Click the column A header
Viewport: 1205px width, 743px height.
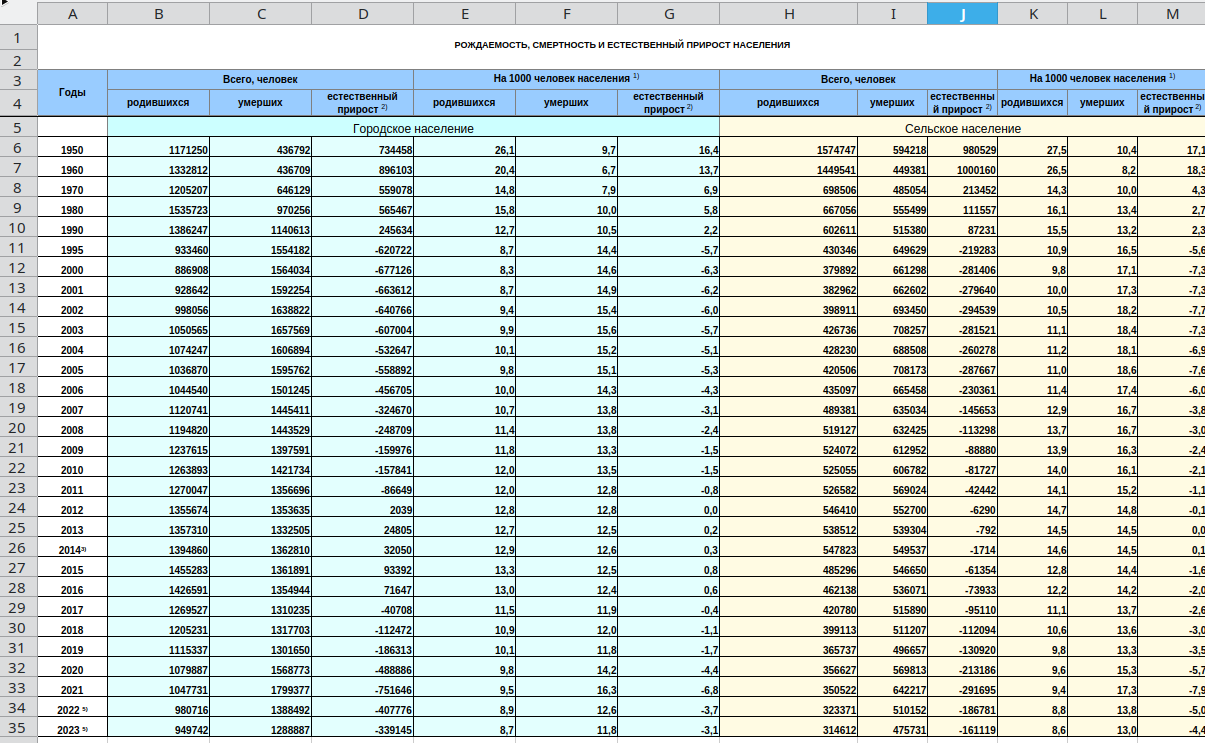72,13
